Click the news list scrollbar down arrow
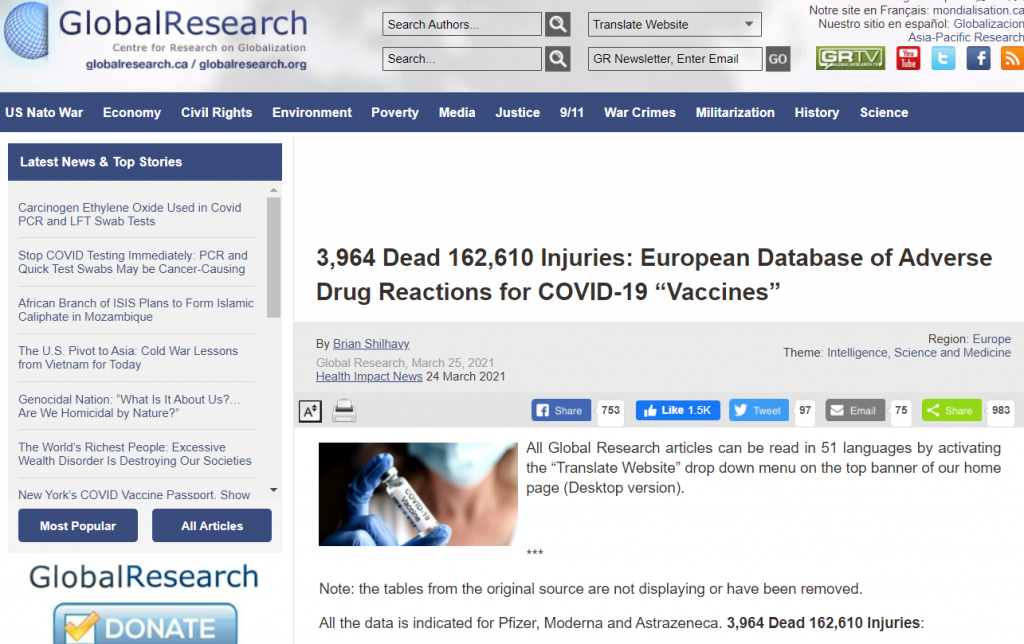Image resolution: width=1024 pixels, height=644 pixels. pyautogui.click(x=274, y=490)
